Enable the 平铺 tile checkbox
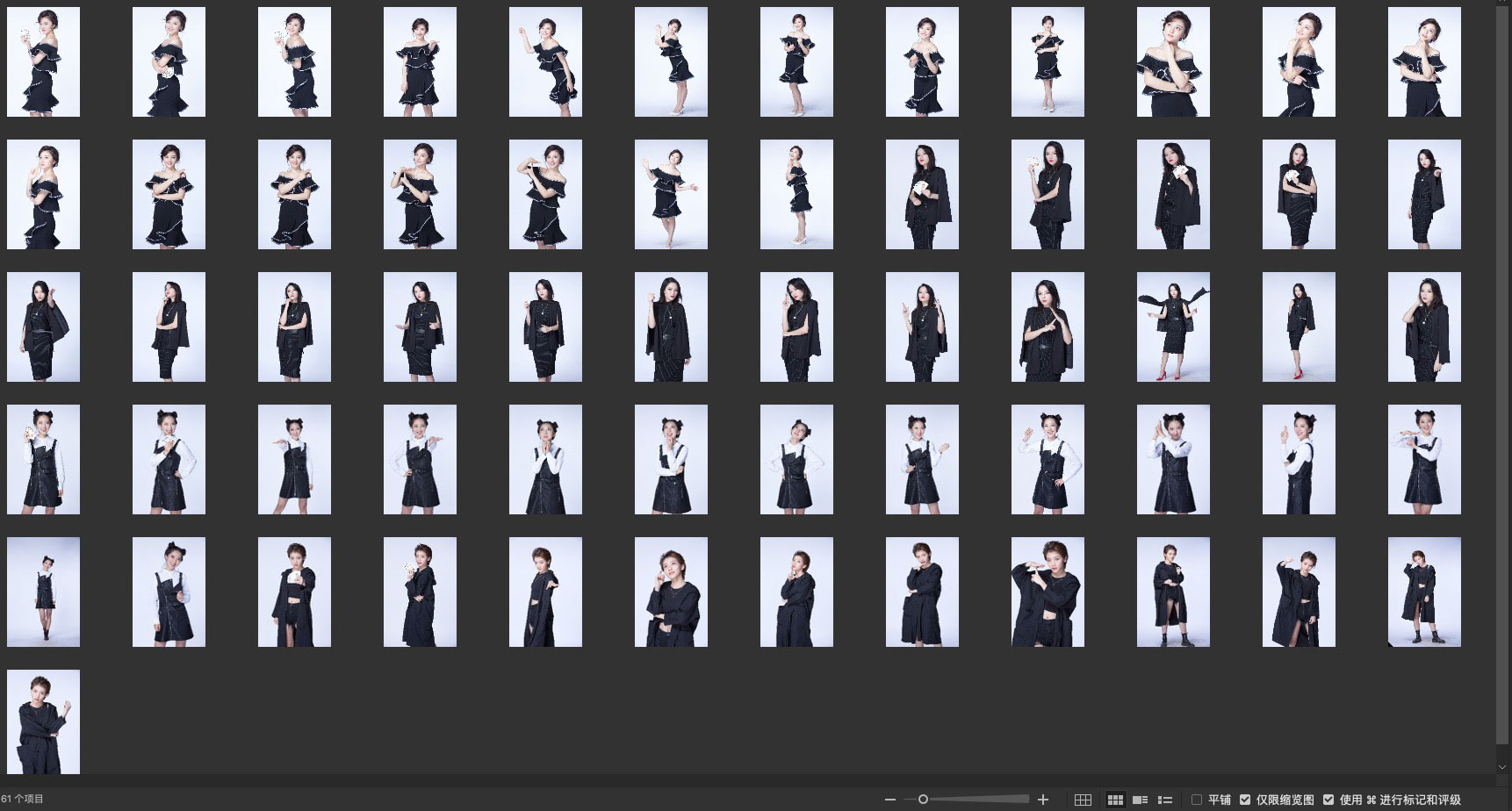 (1196, 800)
